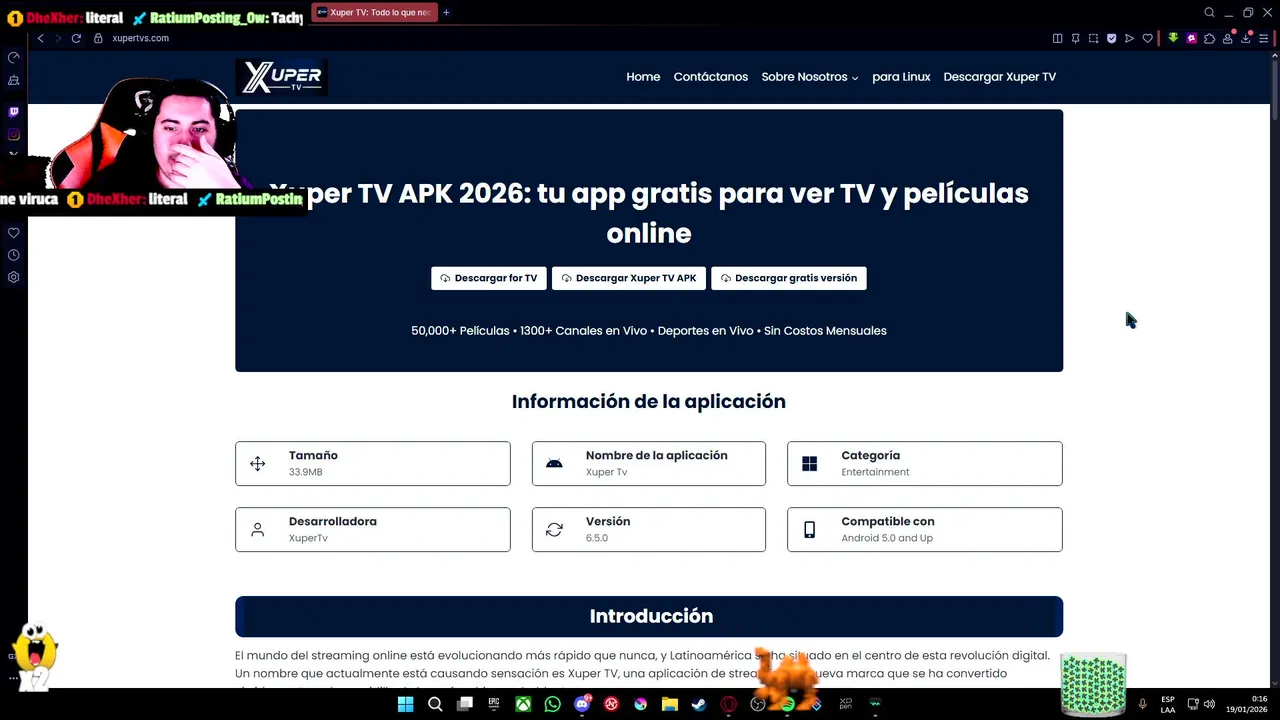Click the send/flow arrow icon in address bar
Image resolution: width=1280 pixels, height=720 pixels.
coord(1129,38)
